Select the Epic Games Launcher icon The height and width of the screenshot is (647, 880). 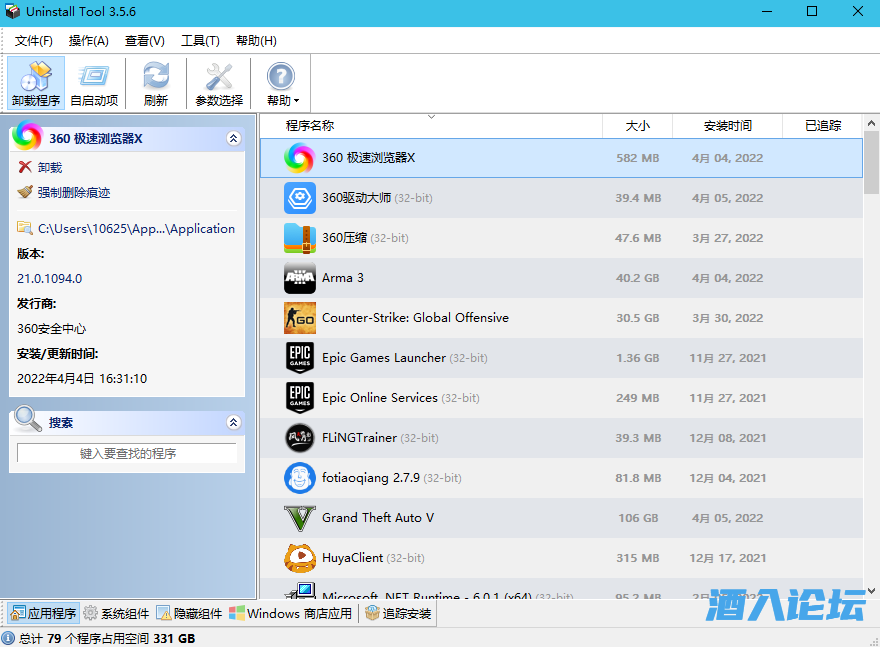click(x=297, y=358)
